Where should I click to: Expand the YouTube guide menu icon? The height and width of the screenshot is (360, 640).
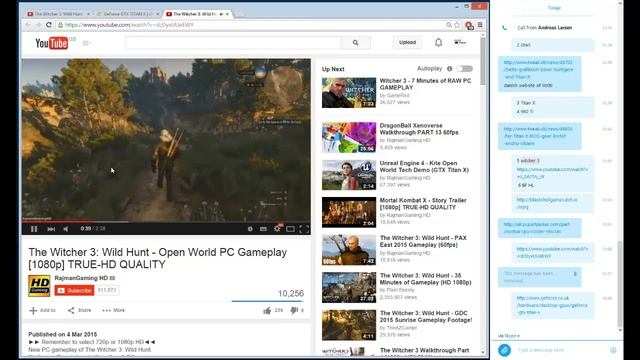(x=86, y=43)
